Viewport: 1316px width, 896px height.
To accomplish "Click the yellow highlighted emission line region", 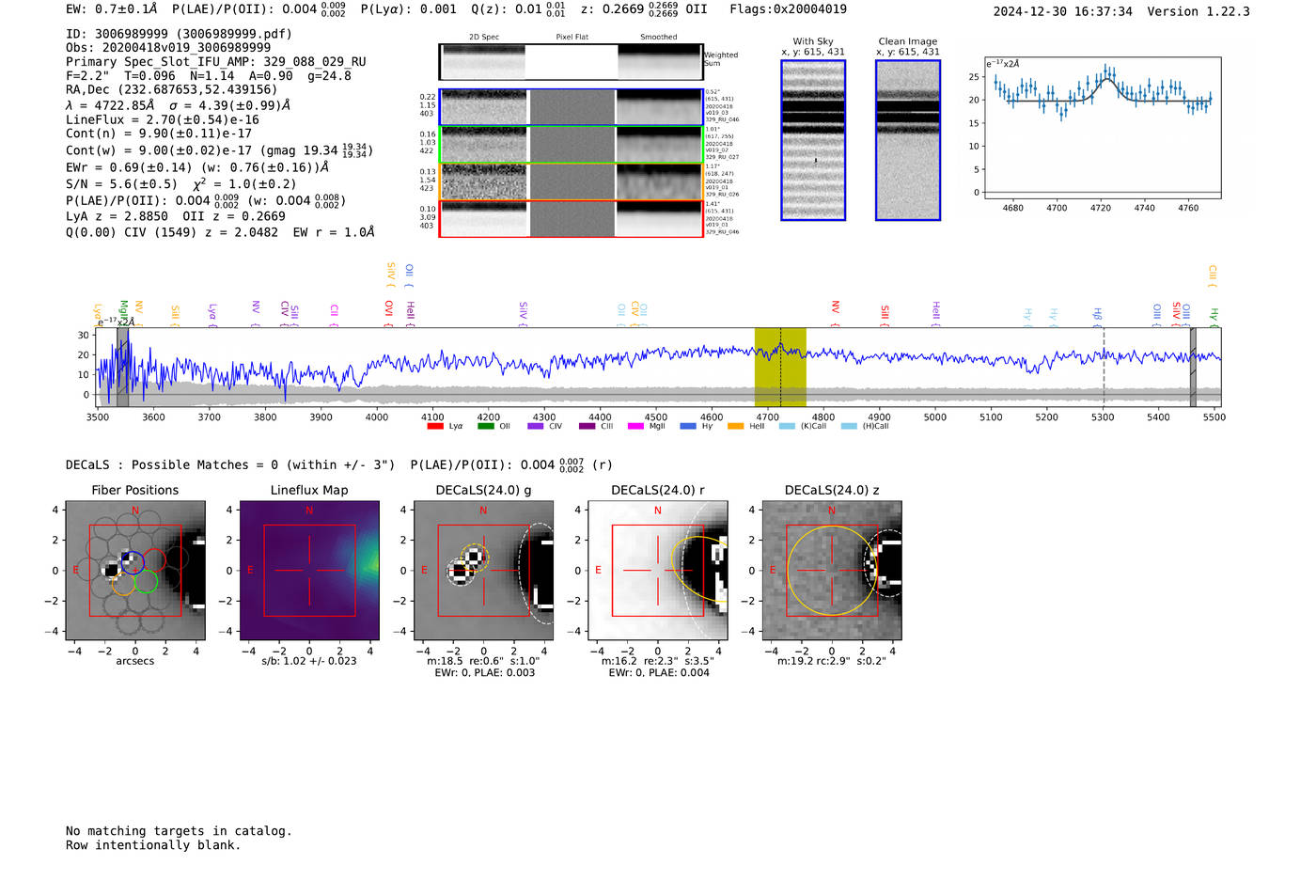I will click(x=780, y=367).
